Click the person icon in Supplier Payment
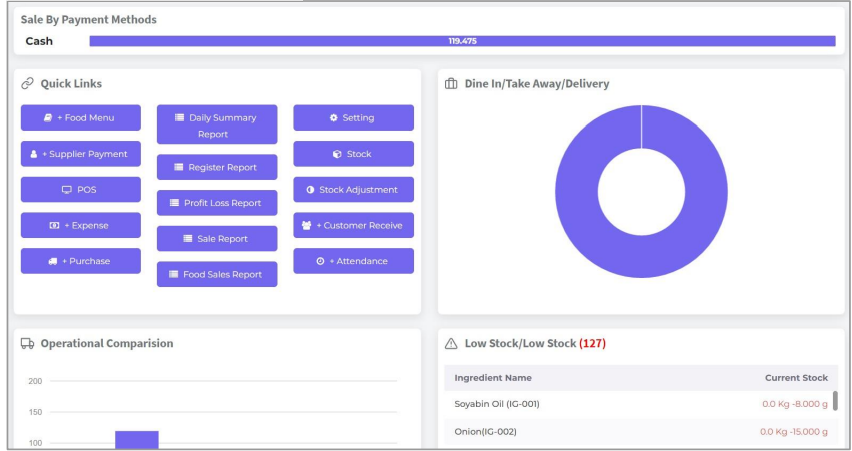This screenshot has width=852, height=451. [x=34, y=154]
